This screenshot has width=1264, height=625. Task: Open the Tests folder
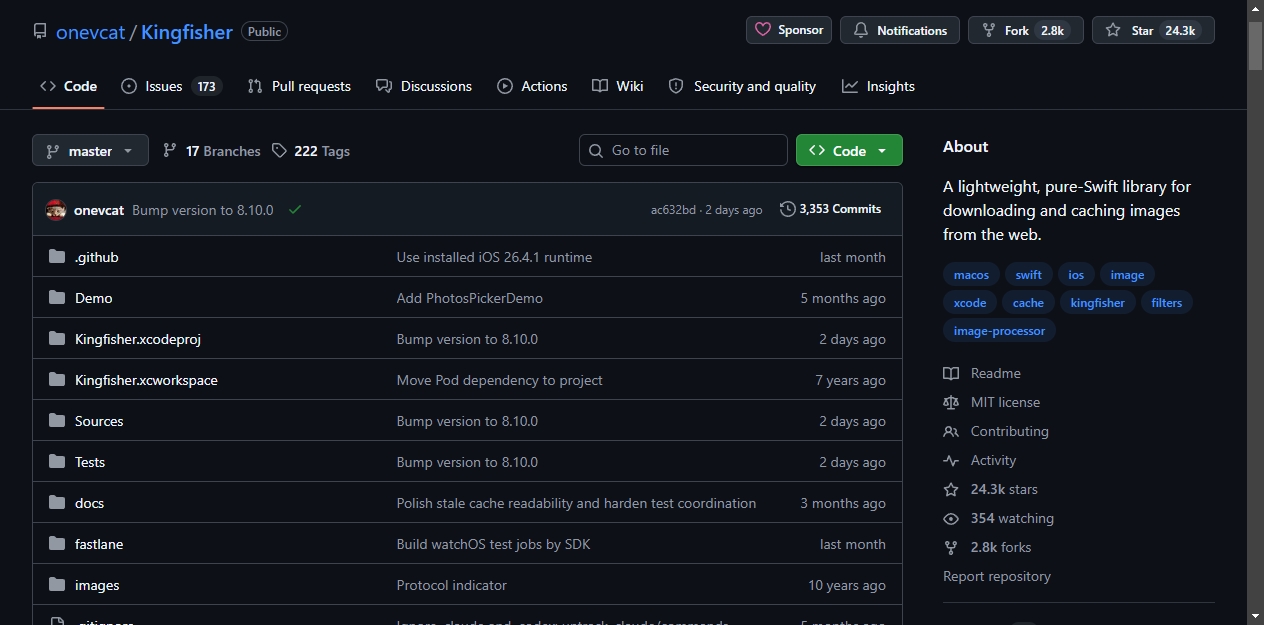click(x=90, y=462)
